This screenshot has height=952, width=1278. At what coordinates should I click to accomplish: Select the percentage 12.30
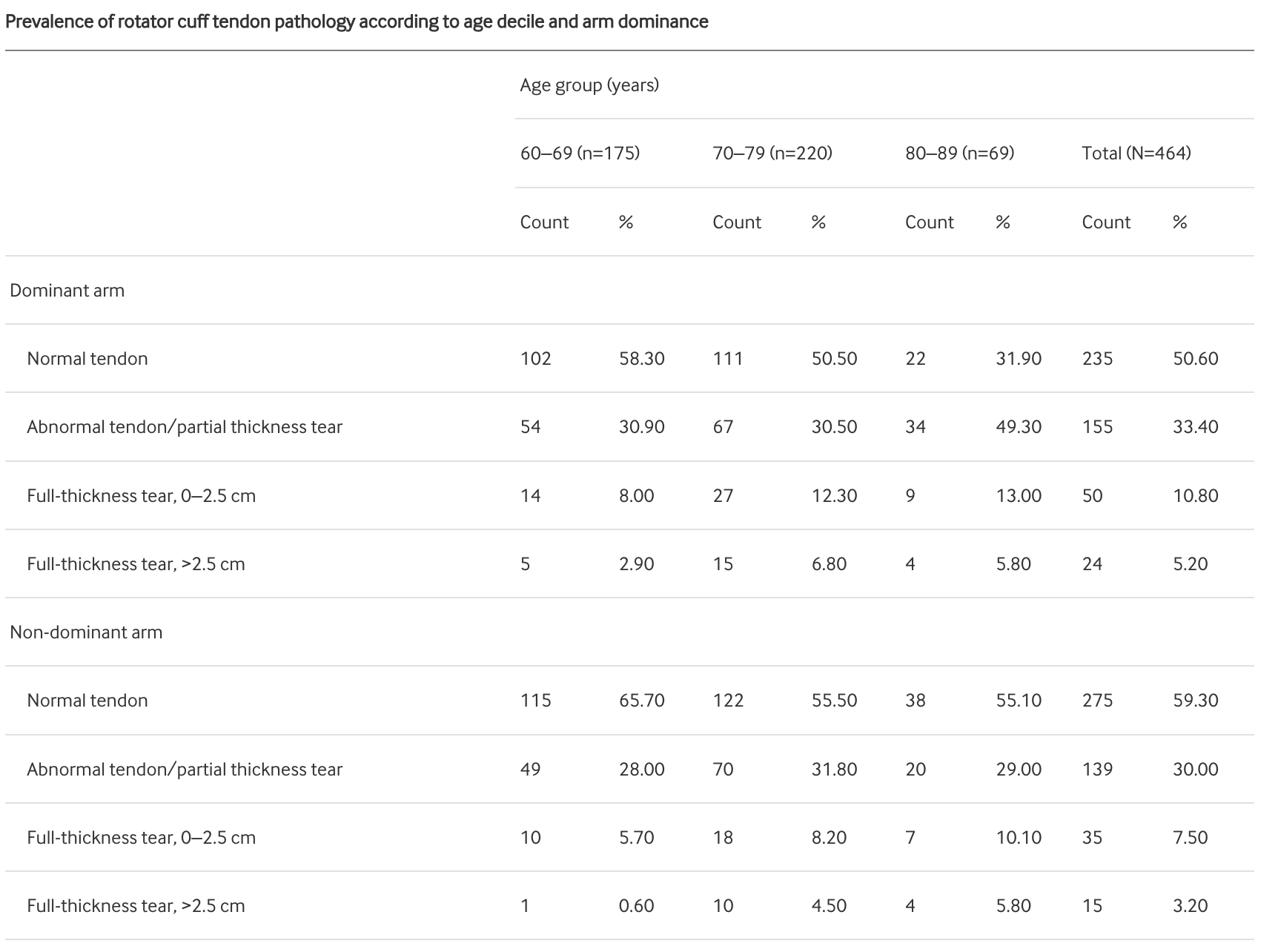coord(834,496)
